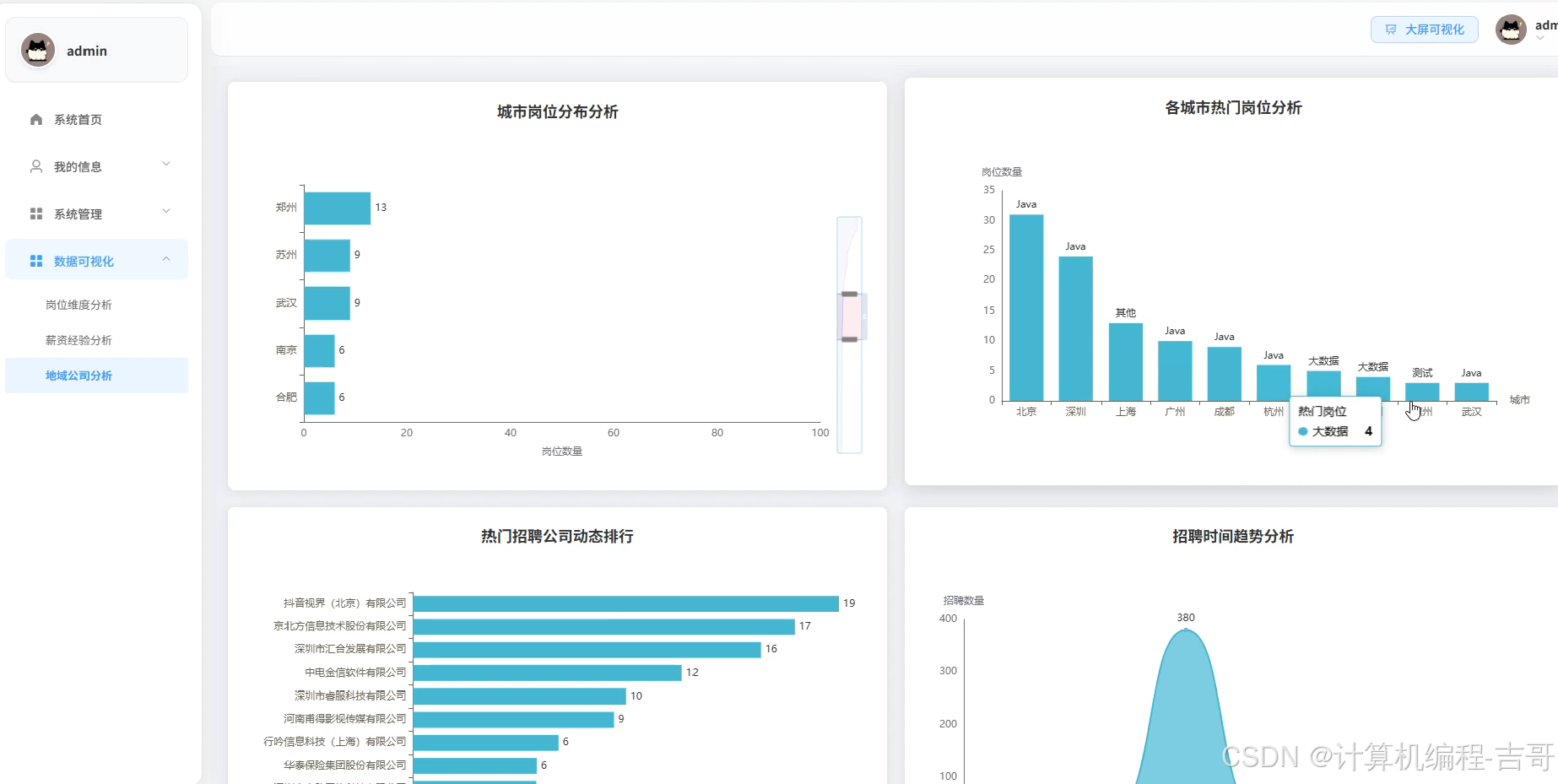The image size is (1558, 784).
Task: Expand the 我的信息 menu chevron
Action: [x=166, y=164]
